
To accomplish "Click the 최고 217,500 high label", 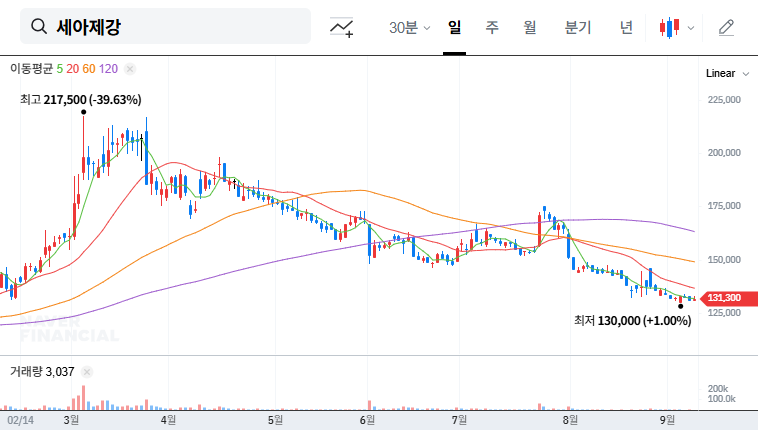I will 81,100.
